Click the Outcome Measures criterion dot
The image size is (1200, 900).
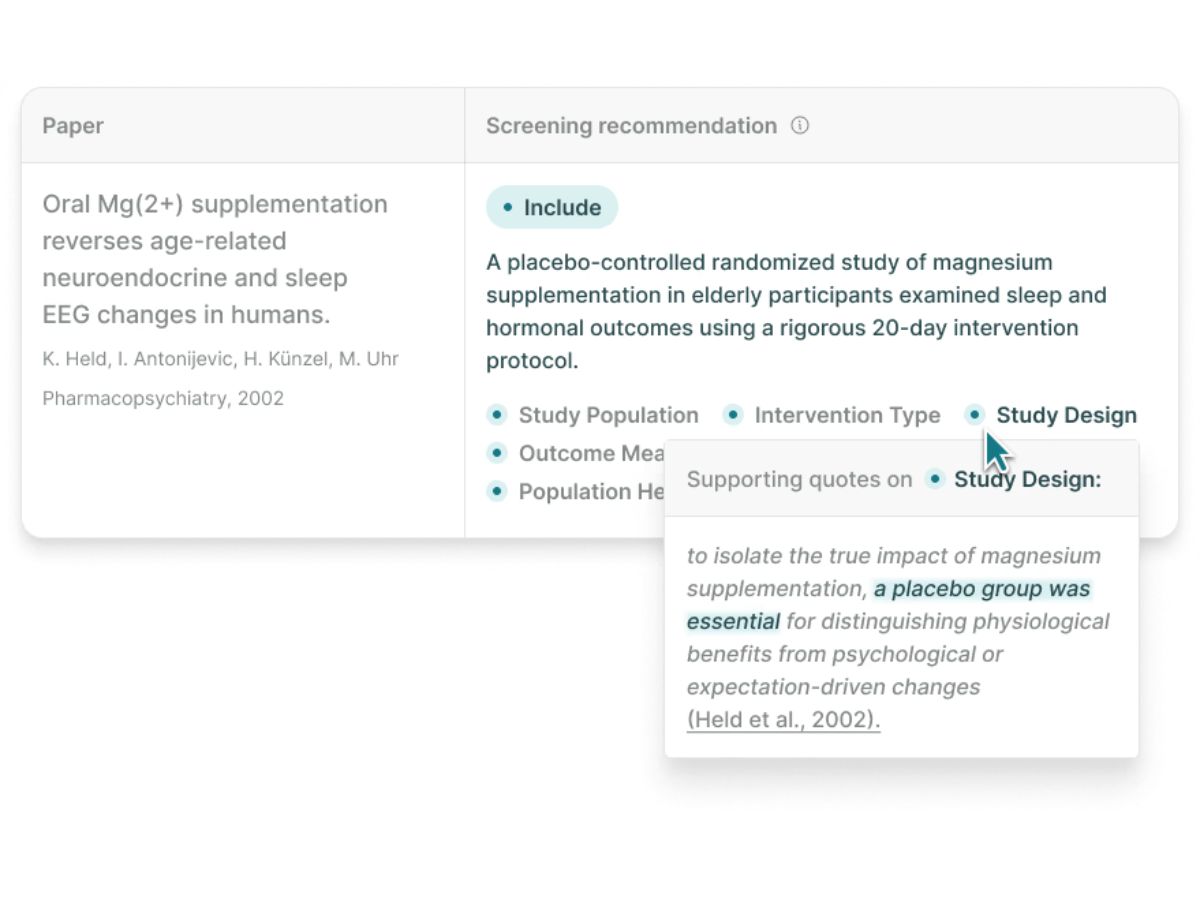coord(497,453)
